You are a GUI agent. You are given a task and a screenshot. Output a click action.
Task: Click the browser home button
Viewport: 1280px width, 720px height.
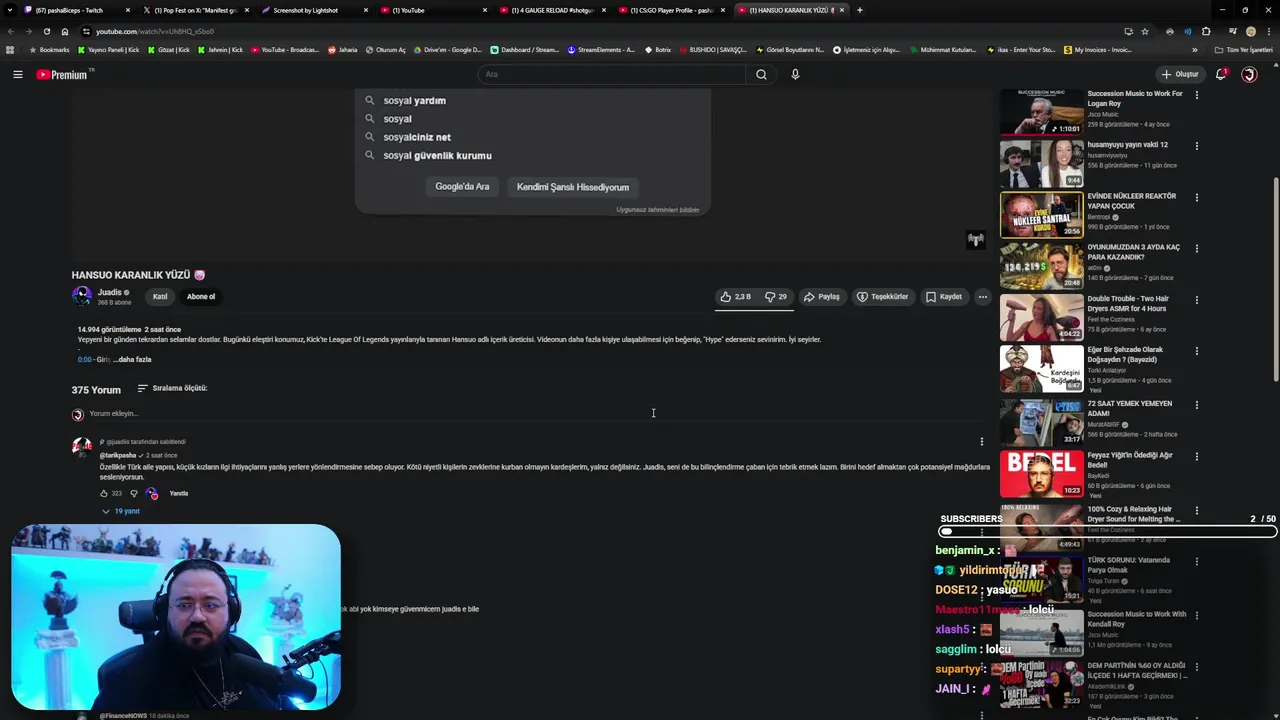pos(65,31)
